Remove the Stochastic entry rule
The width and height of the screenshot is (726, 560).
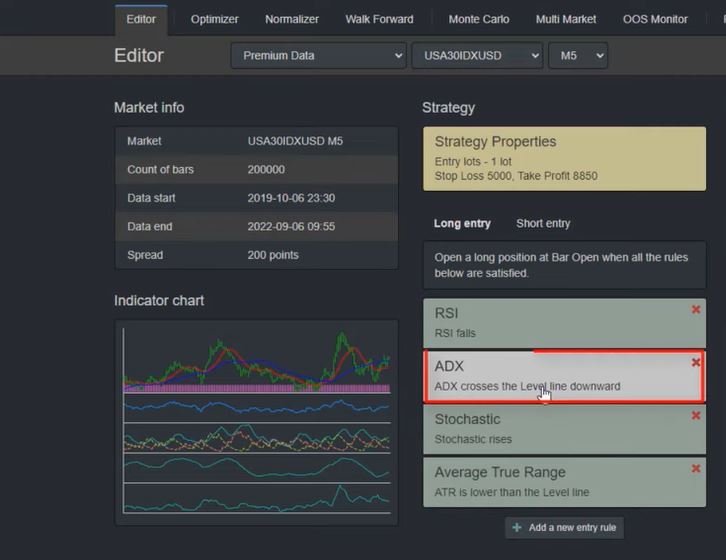tap(696, 416)
